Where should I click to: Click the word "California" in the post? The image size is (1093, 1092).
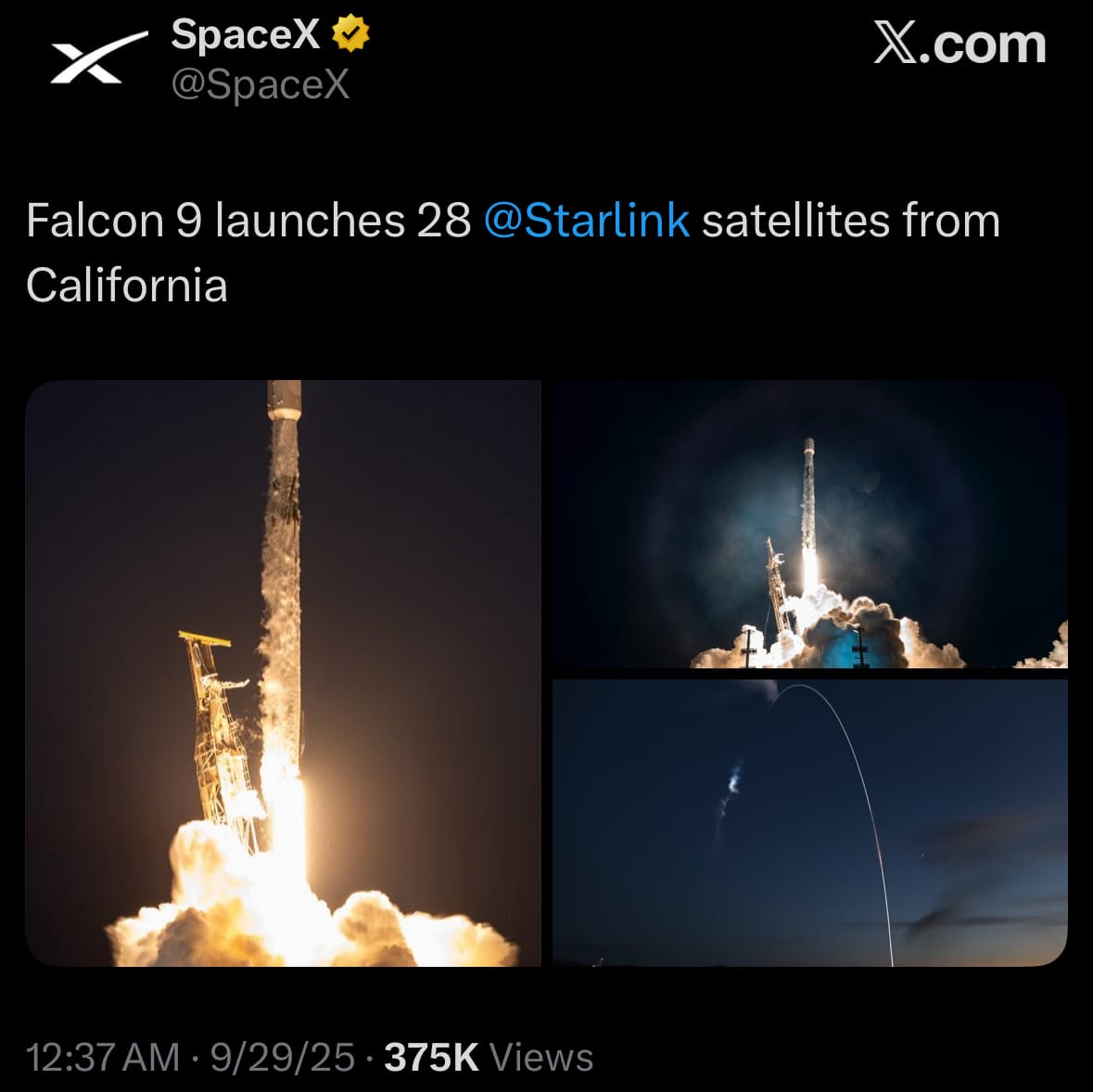(x=127, y=285)
